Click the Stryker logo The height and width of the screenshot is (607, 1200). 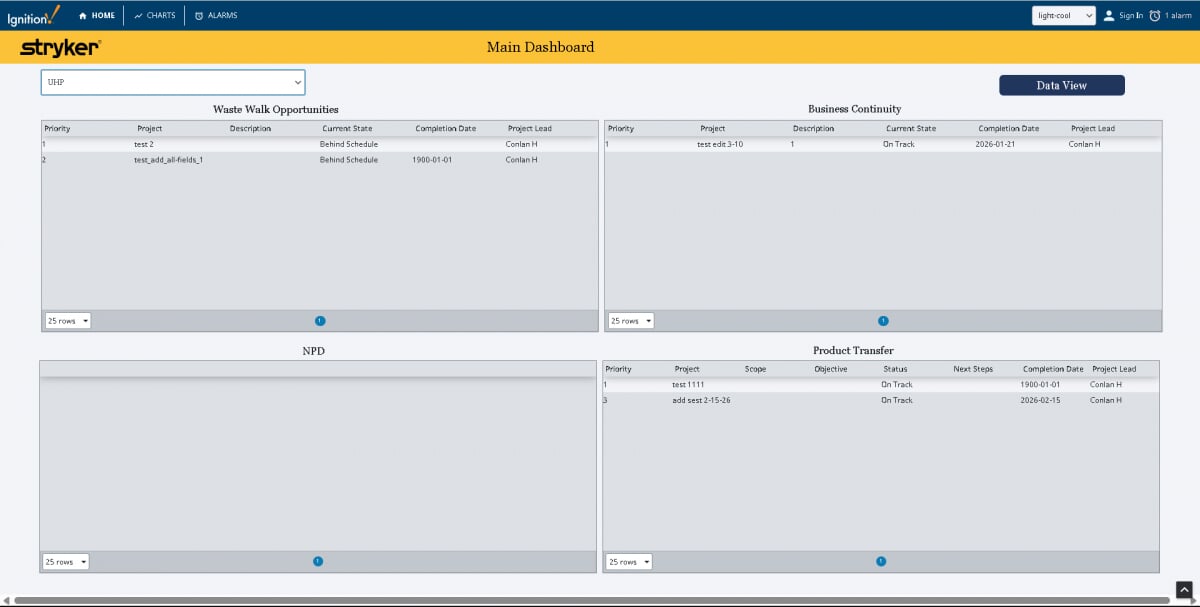[x=60, y=47]
